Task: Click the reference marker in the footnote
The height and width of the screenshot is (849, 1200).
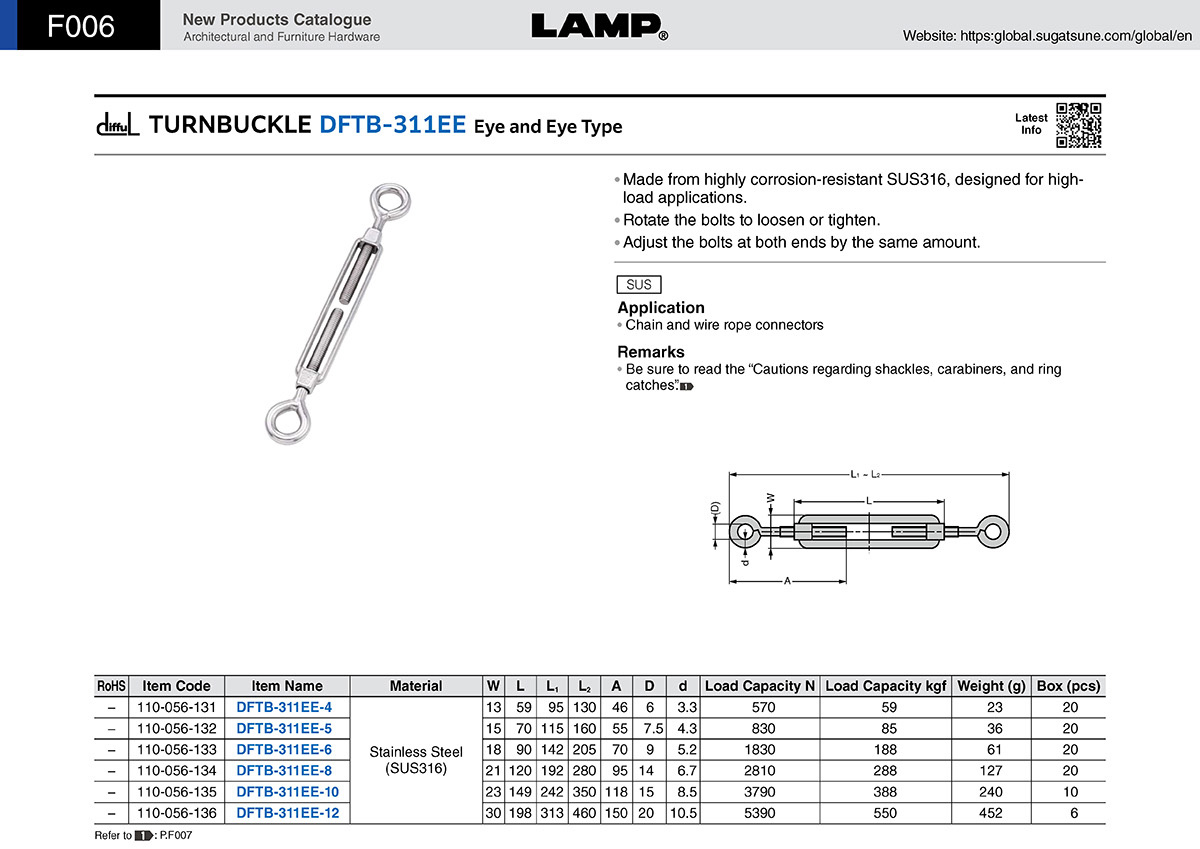Action: pos(143,835)
